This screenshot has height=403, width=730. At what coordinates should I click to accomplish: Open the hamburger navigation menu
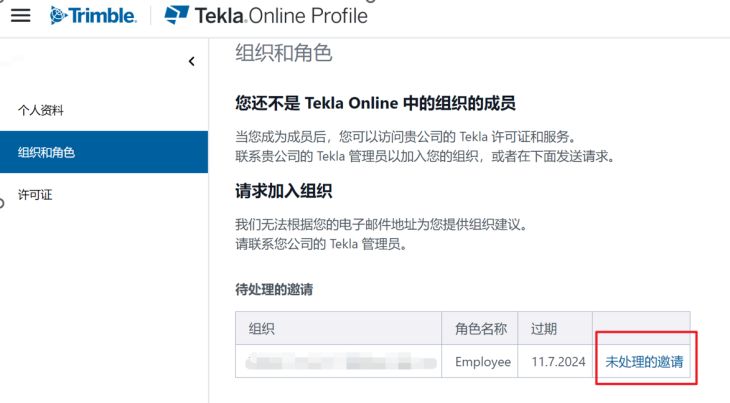(x=20, y=15)
